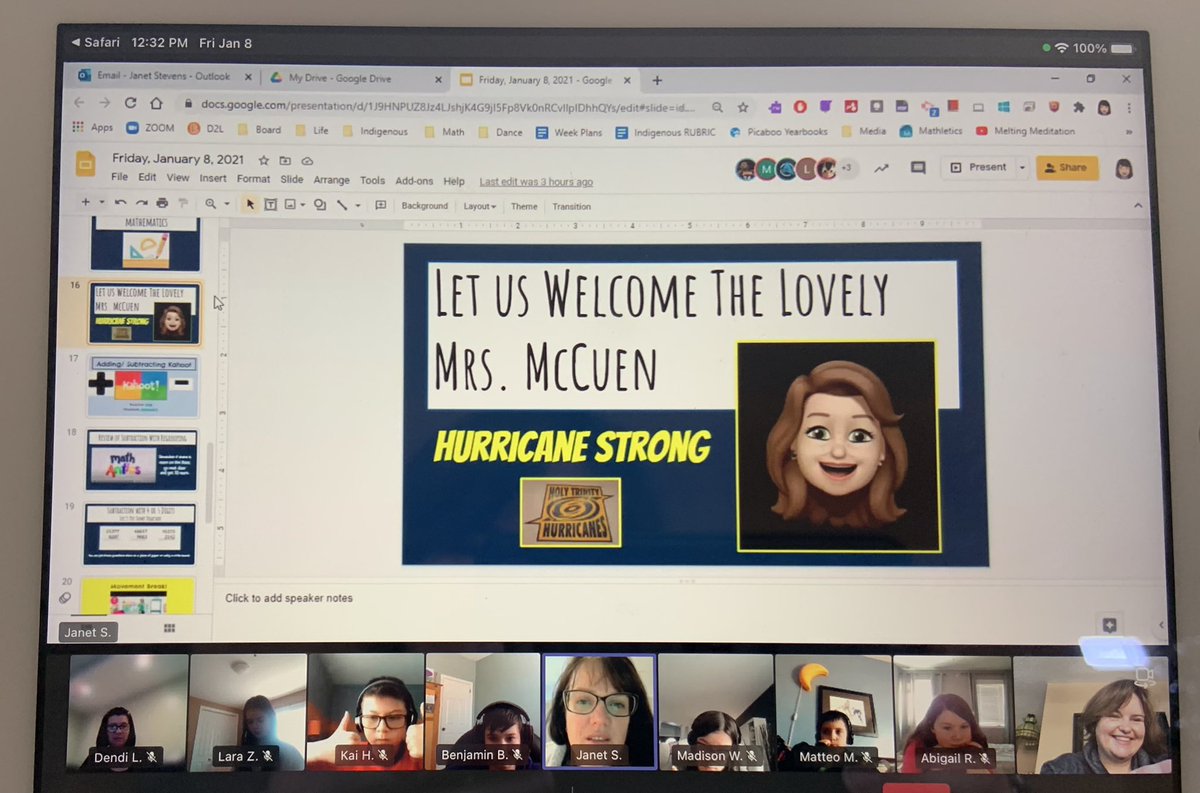Add a new slide with the plus icon
1200x793 pixels.
(85, 204)
